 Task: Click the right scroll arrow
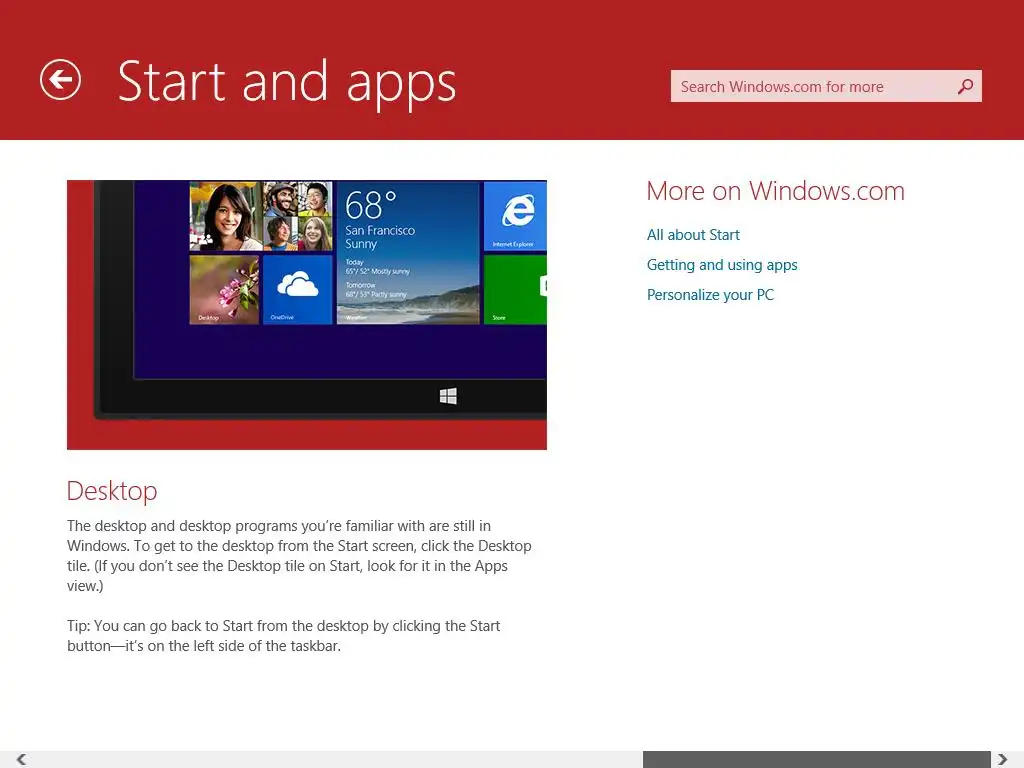(x=1002, y=759)
